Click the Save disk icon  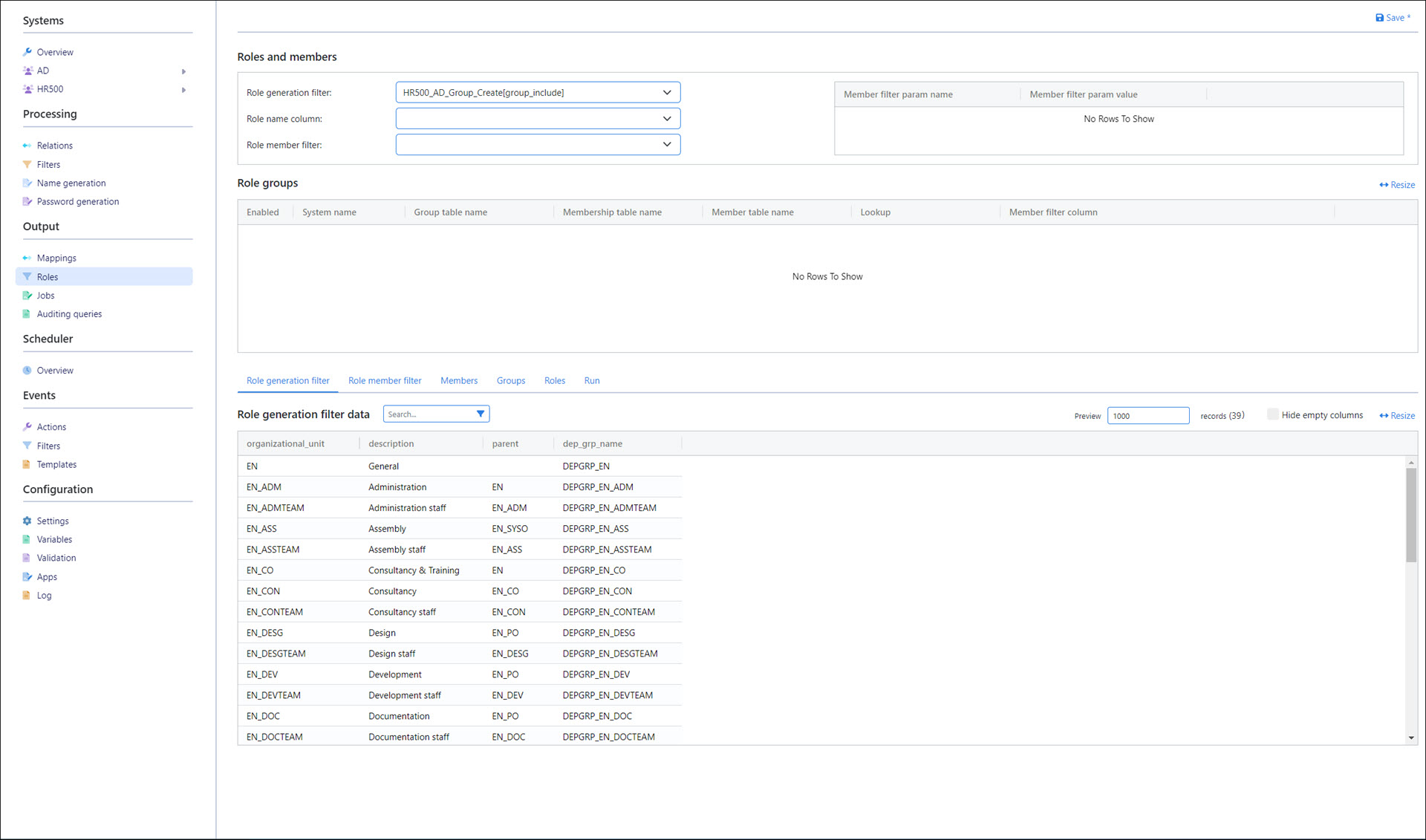[1379, 18]
